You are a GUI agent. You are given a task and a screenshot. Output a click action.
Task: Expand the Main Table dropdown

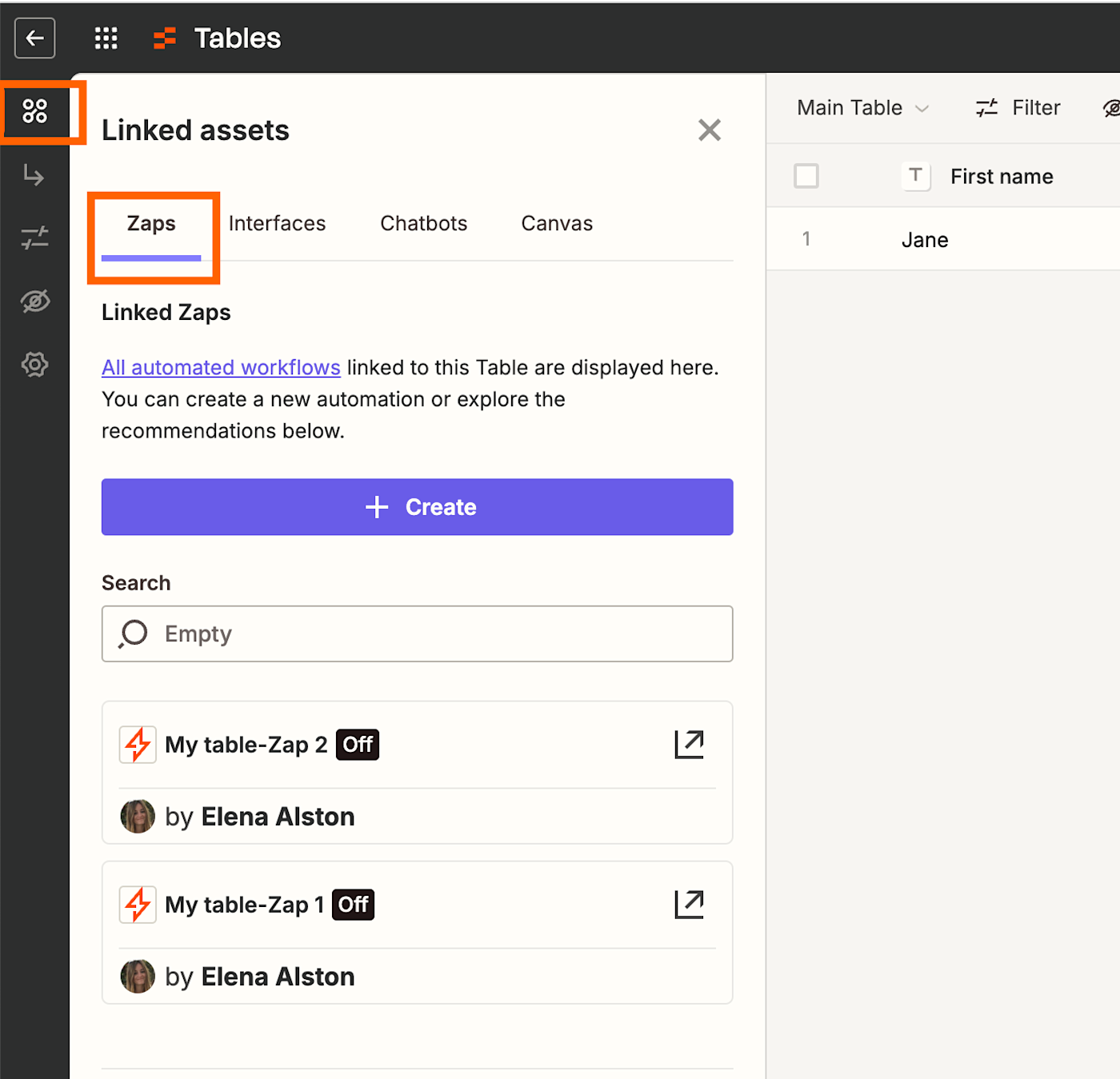coord(862,108)
